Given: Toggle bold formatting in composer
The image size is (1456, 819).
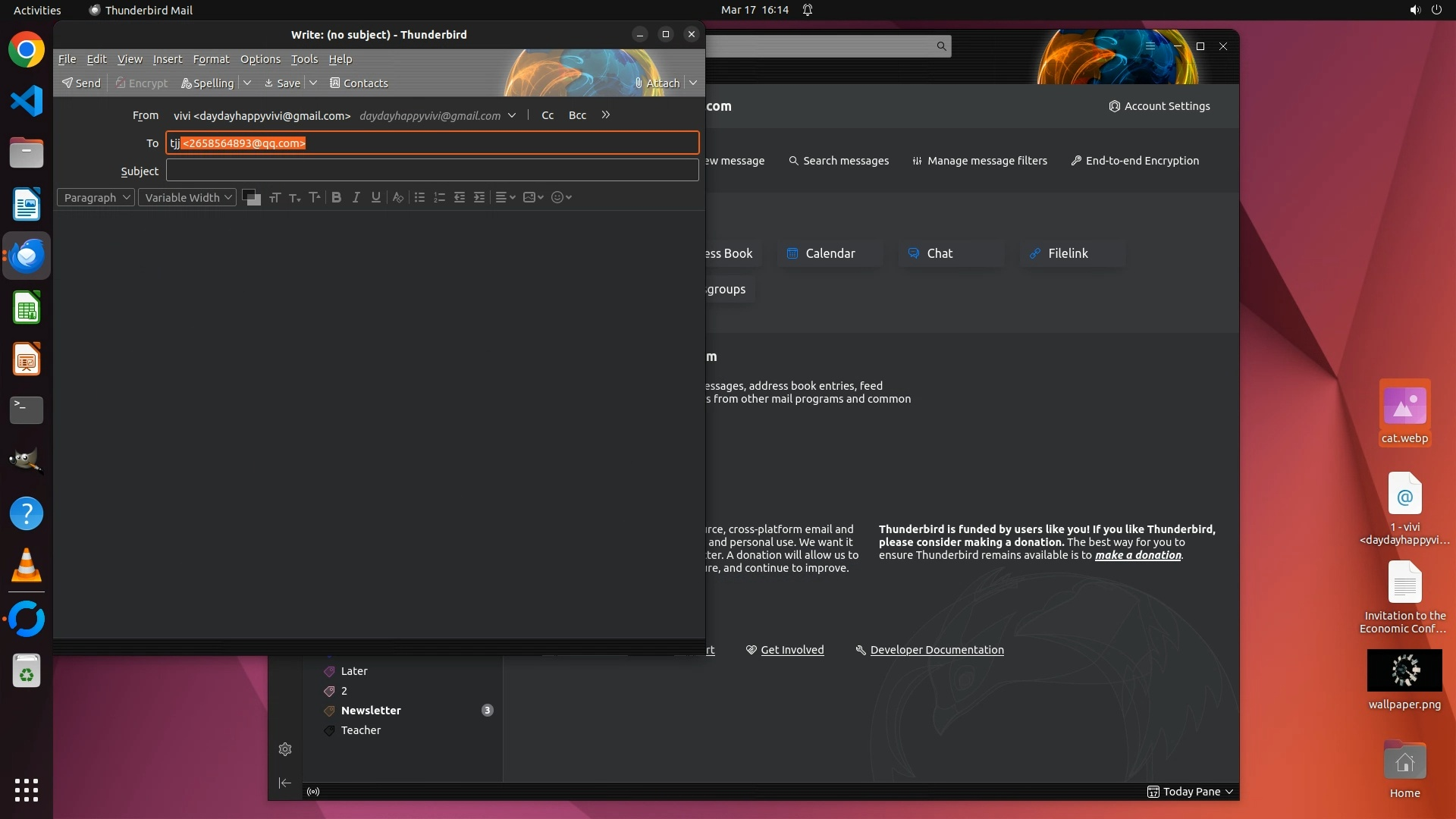Looking at the screenshot, I should point(336,197).
